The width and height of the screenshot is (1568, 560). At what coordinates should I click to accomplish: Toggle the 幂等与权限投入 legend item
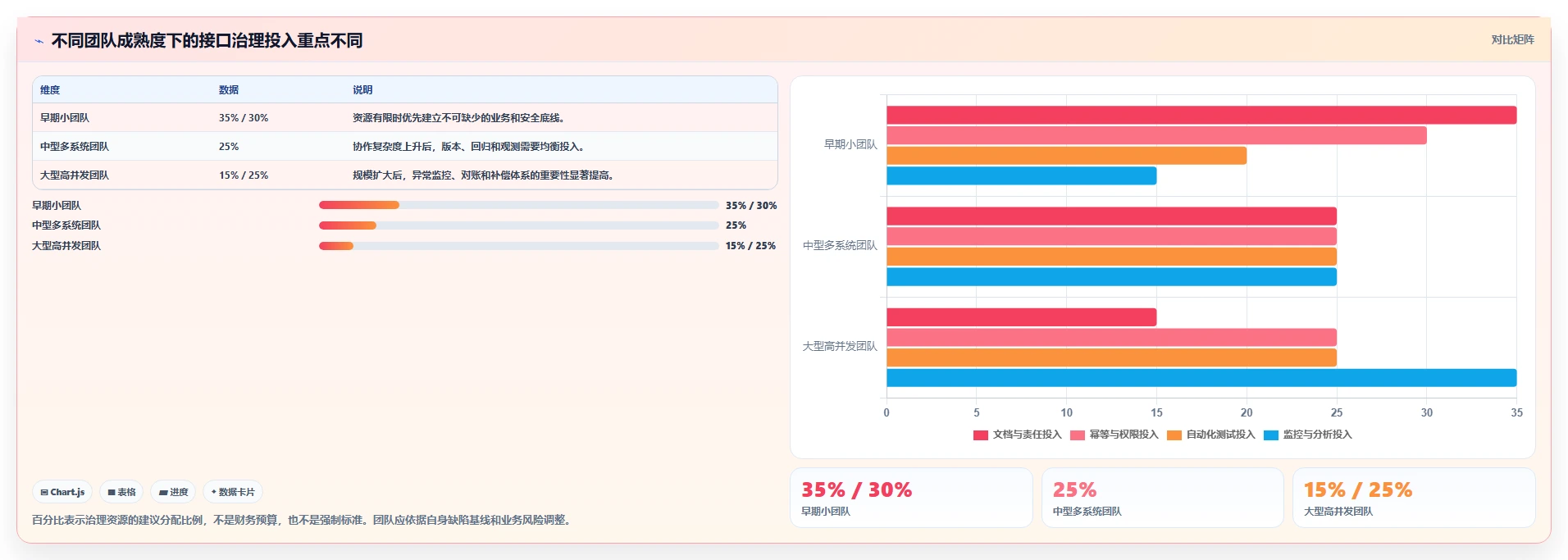point(1114,435)
